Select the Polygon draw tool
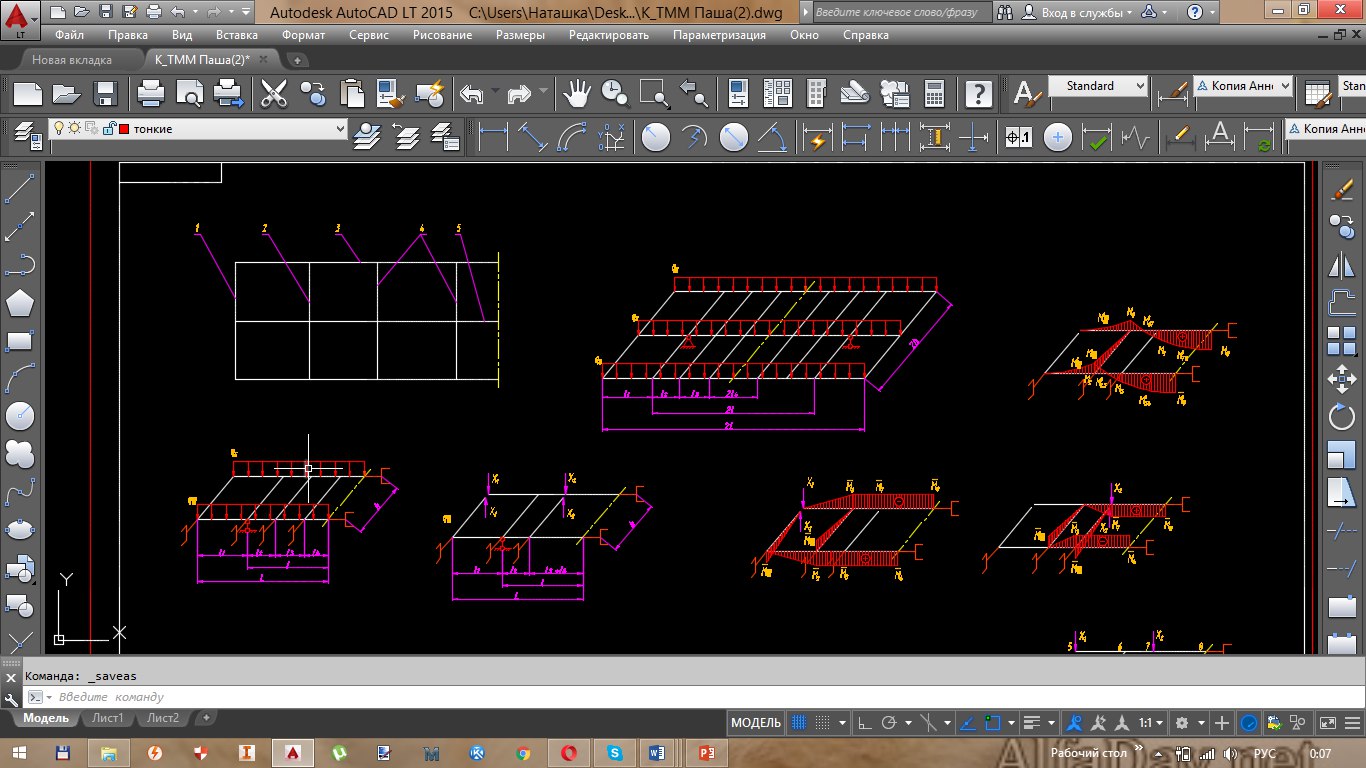 20,301
